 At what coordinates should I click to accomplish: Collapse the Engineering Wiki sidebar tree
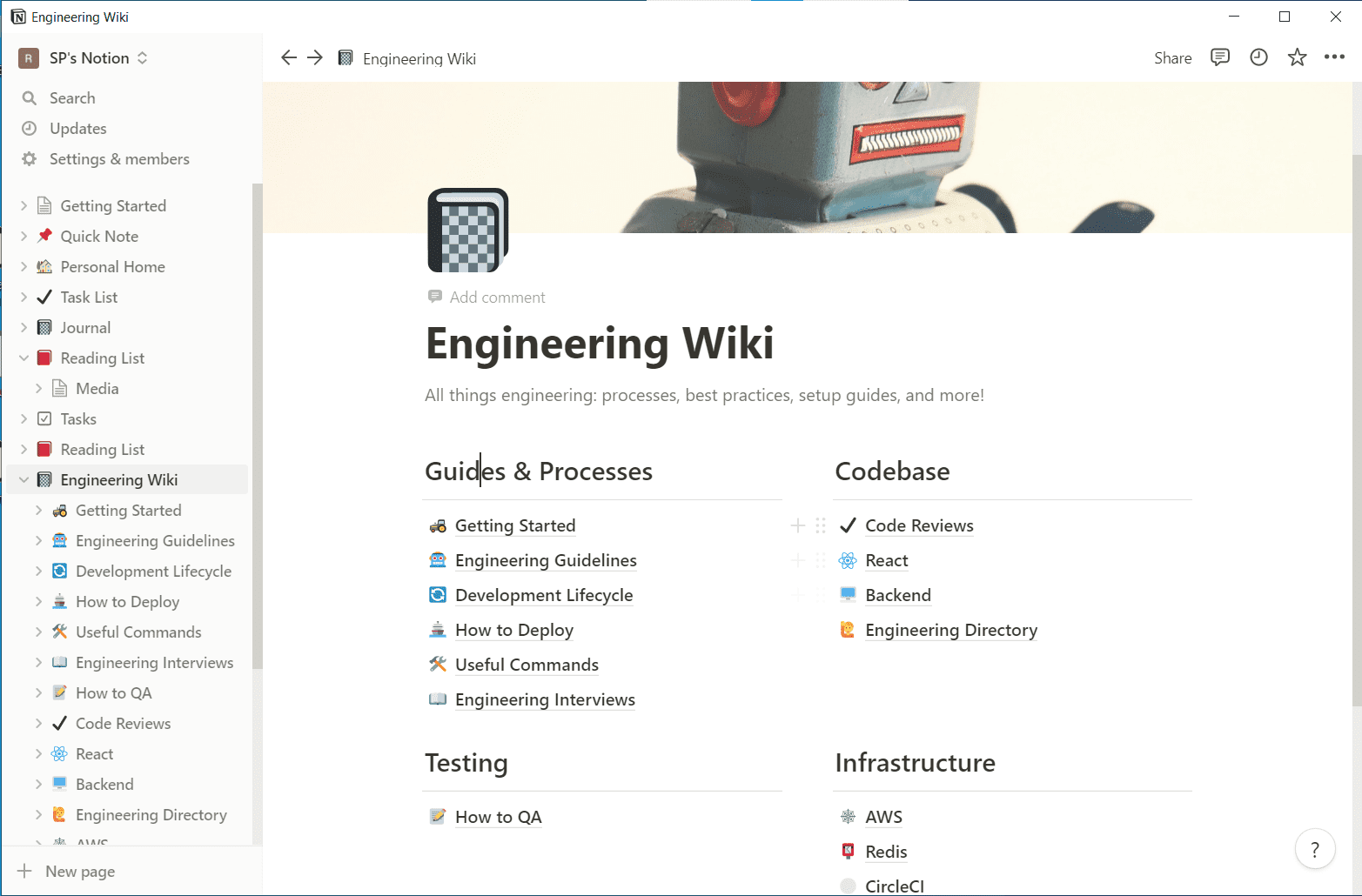click(x=24, y=480)
